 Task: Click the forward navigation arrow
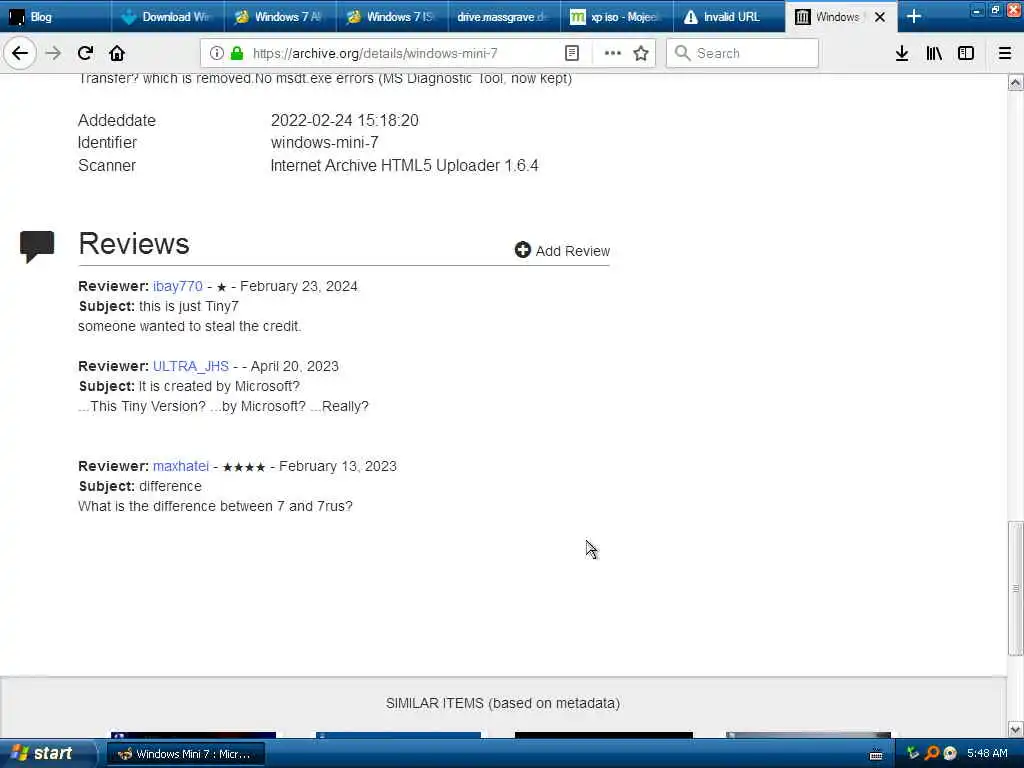pos(53,53)
